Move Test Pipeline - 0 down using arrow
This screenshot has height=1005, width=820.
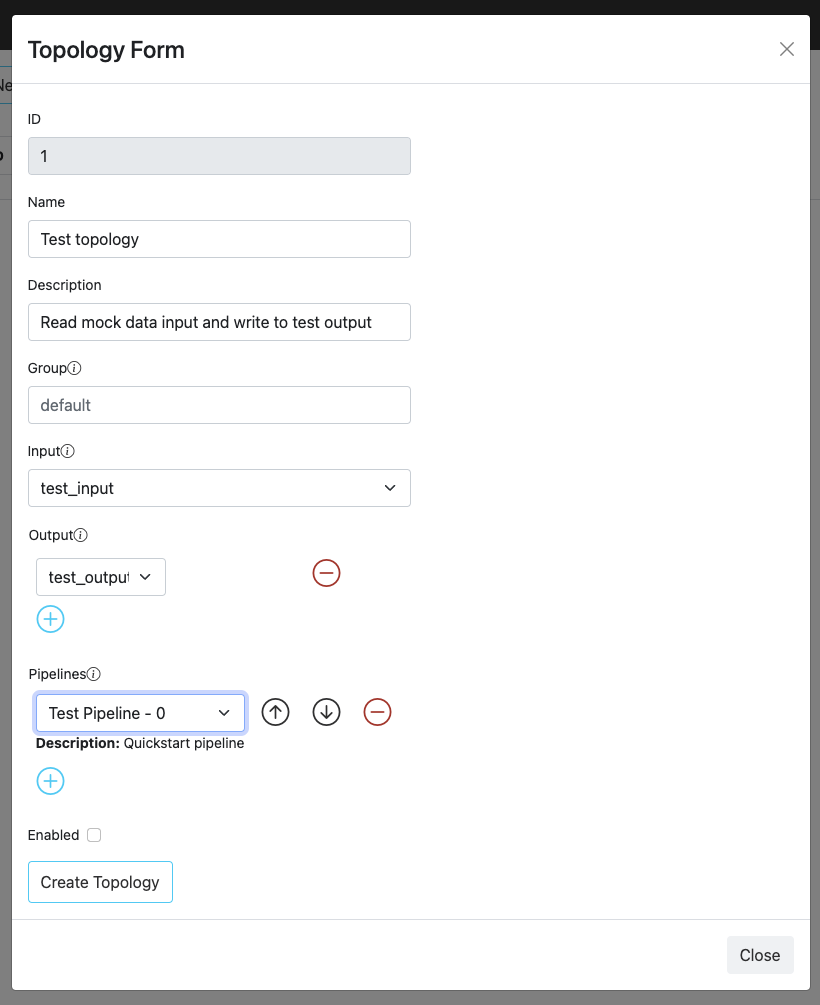click(326, 711)
